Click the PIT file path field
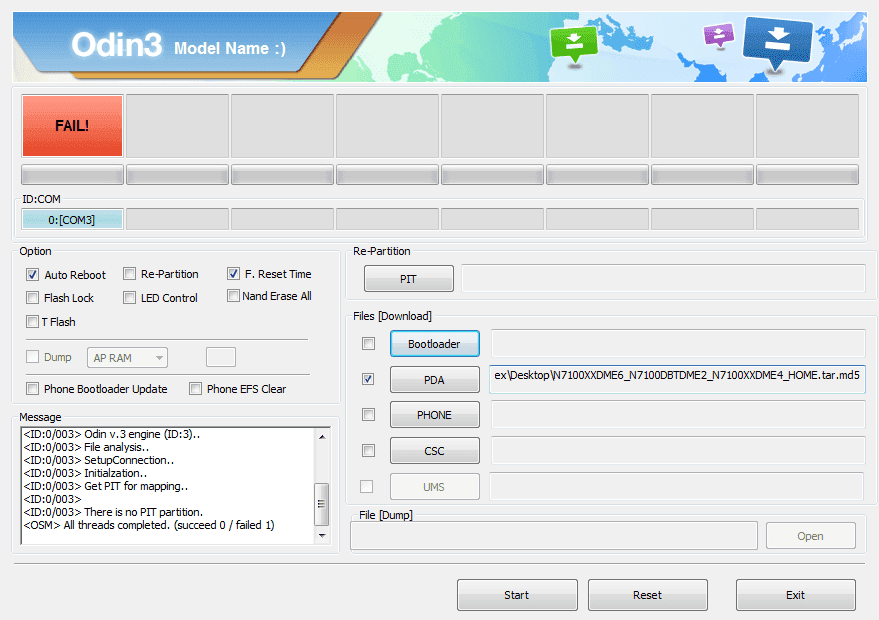The image size is (879, 620). [x=663, y=279]
